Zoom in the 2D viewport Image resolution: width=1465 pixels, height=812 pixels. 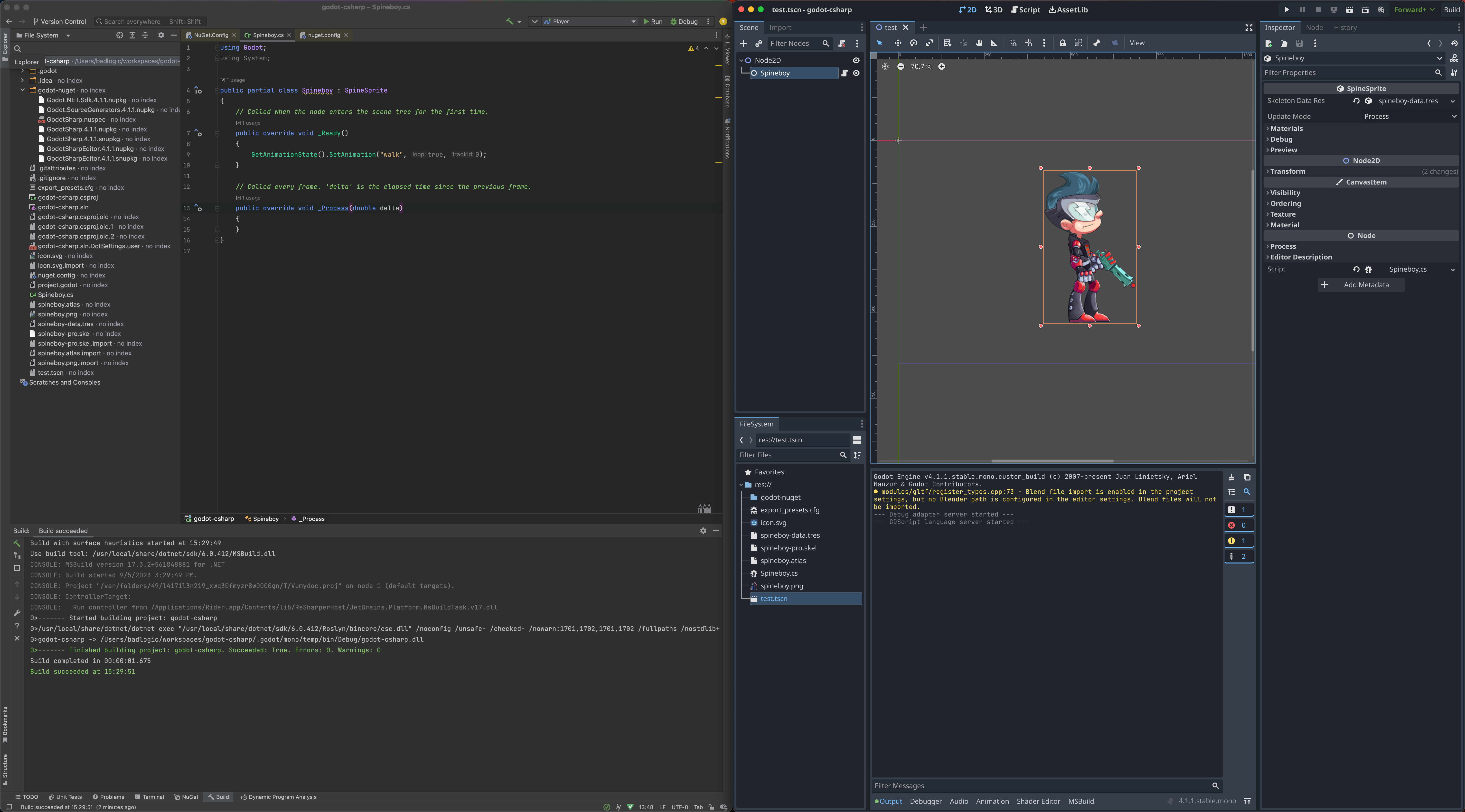(941, 66)
